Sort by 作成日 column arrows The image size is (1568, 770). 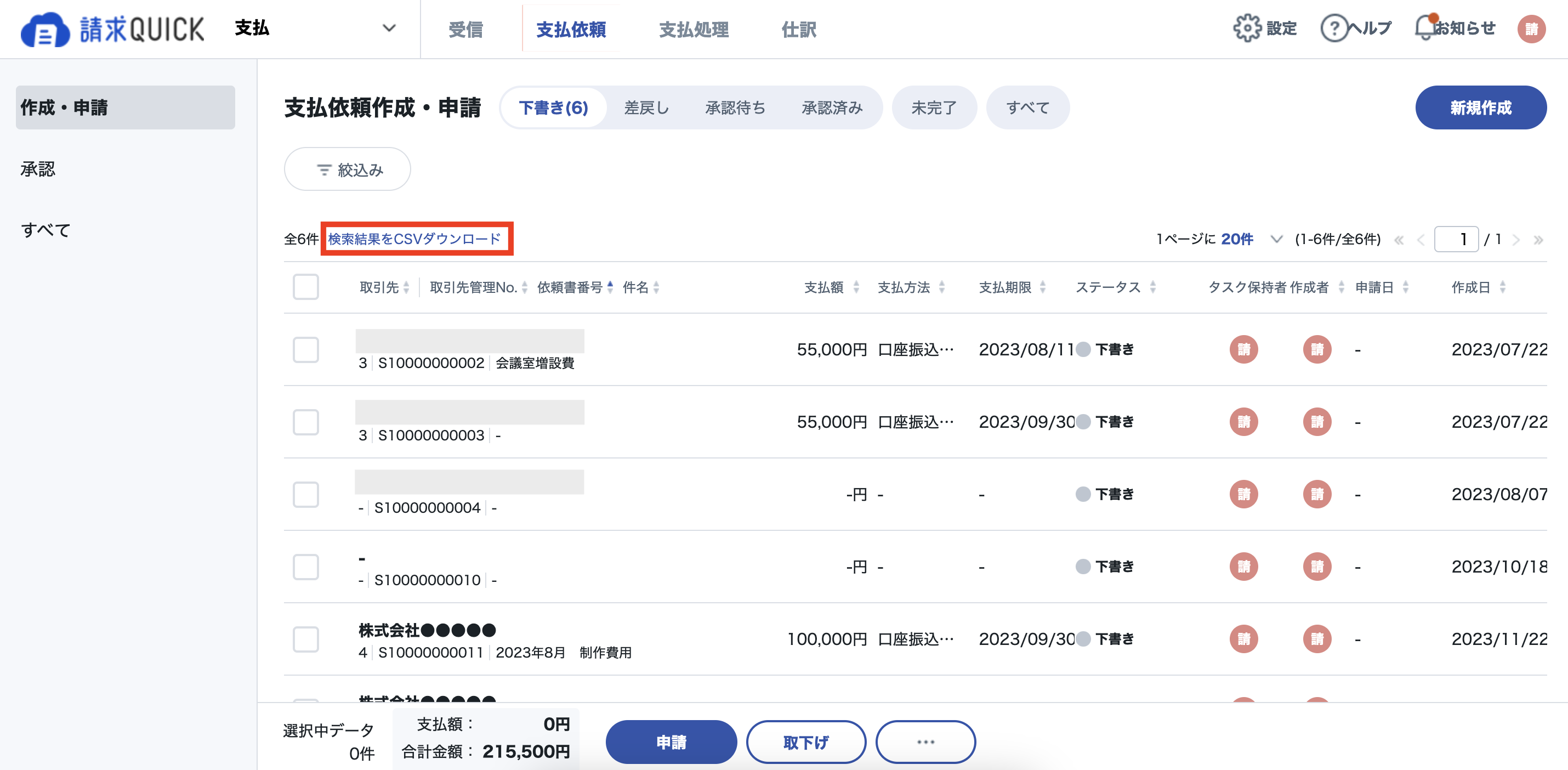[x=1502, y=287]
